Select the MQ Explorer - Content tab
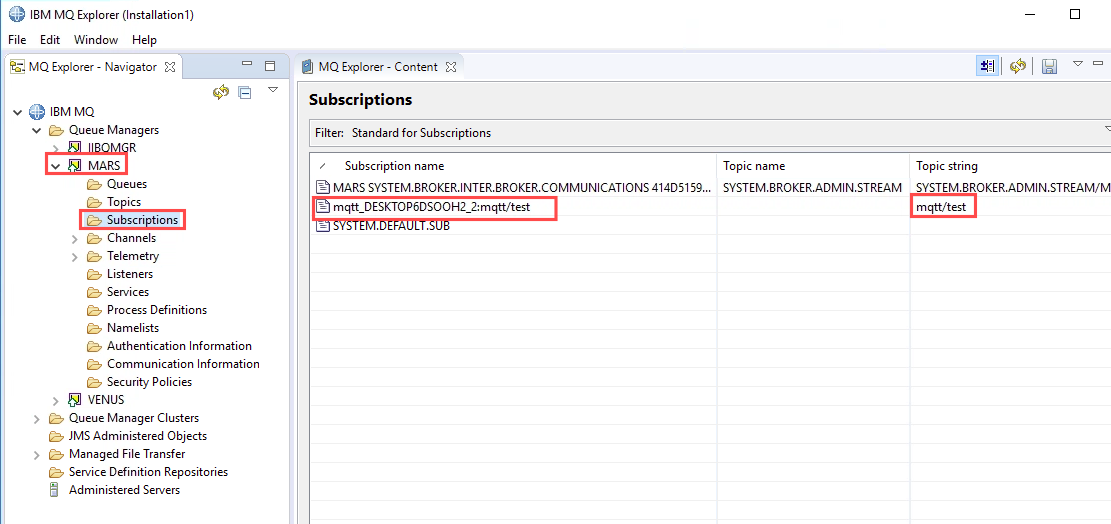 pyautogui.click(x=378, y=67)
